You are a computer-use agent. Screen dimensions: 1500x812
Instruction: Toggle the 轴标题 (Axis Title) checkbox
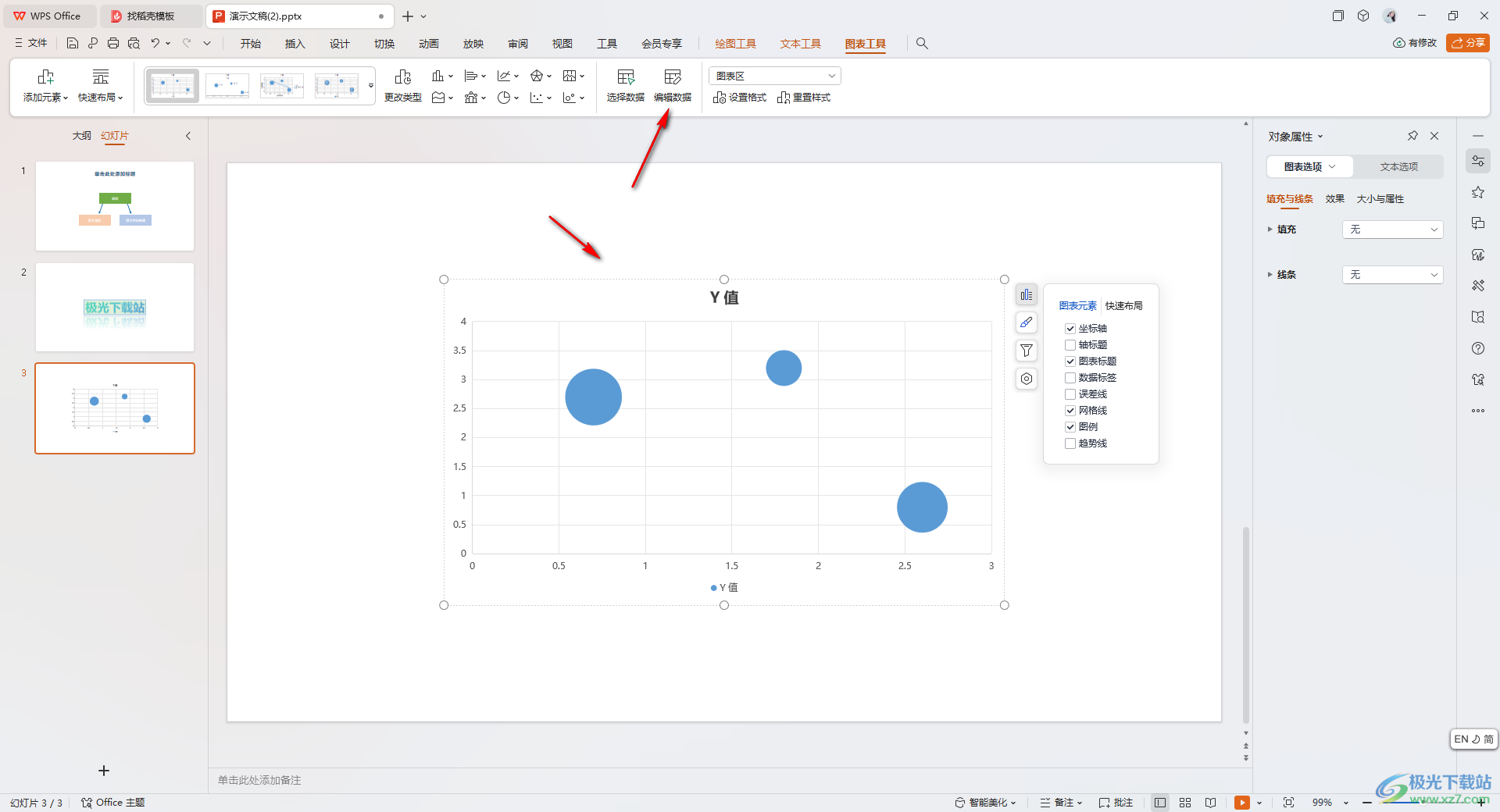tap(1070, 345)
